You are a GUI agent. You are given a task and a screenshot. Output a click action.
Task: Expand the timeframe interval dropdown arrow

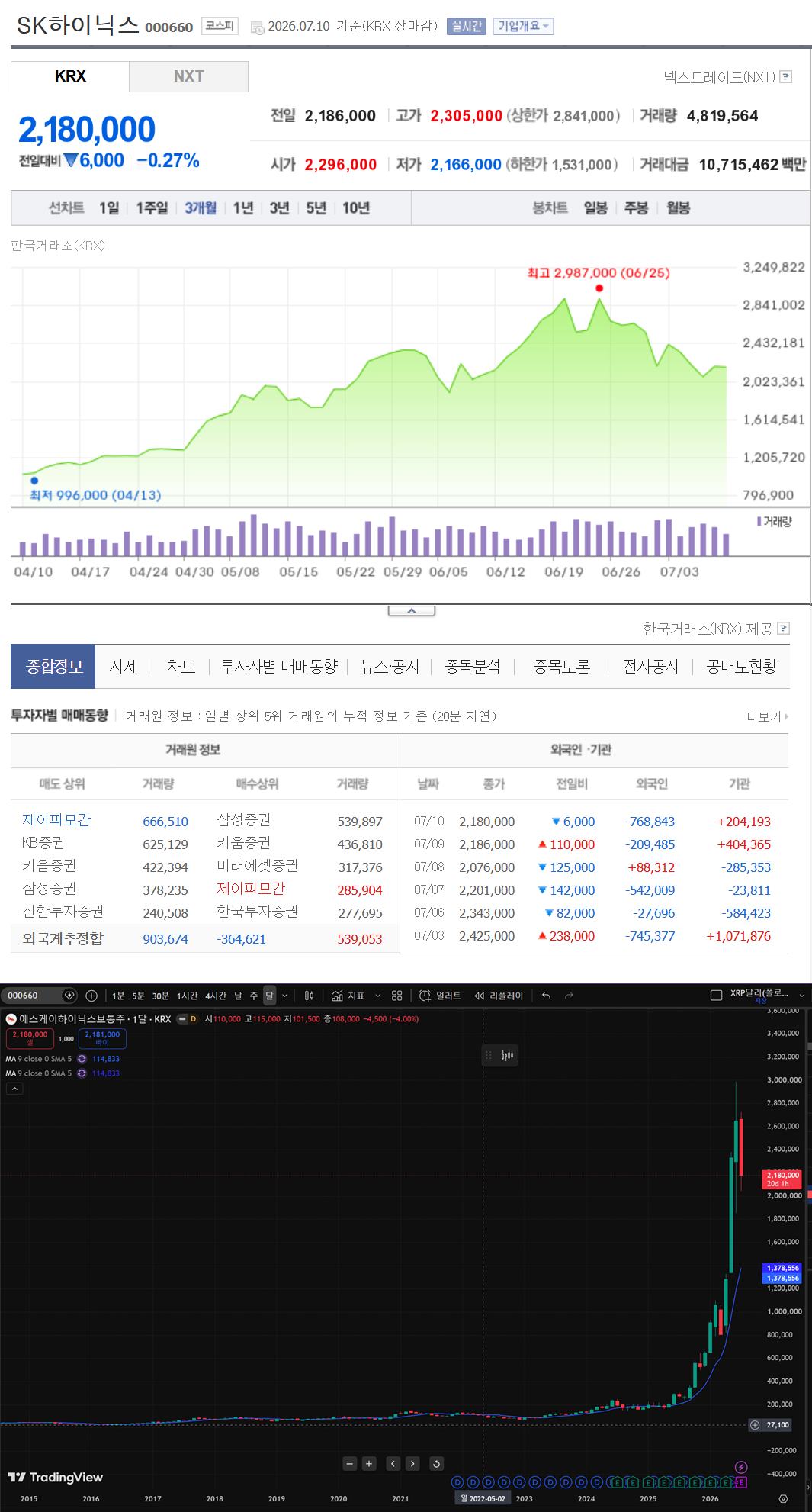click(285, 996)
